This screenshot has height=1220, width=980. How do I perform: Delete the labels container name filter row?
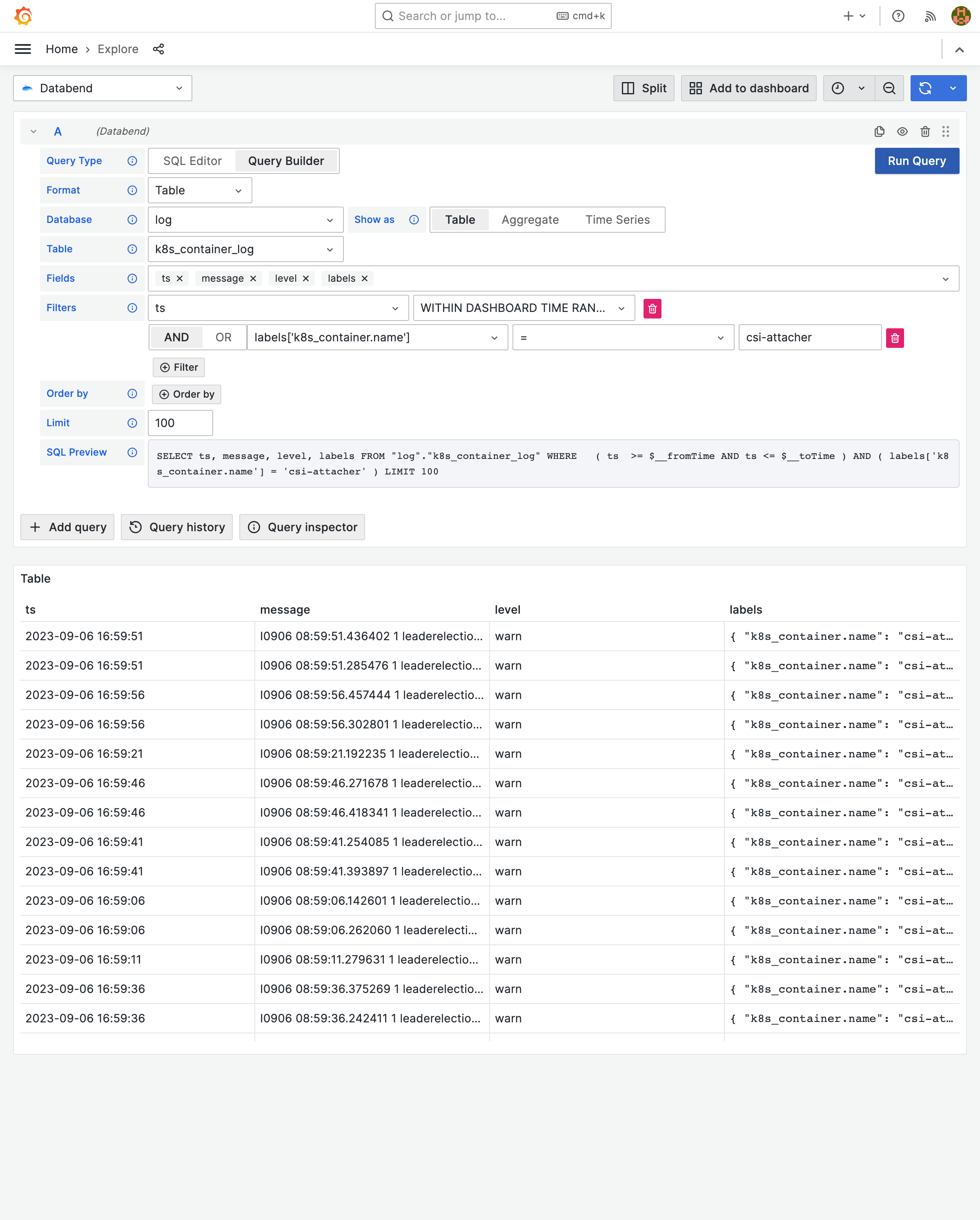point(895,338)
